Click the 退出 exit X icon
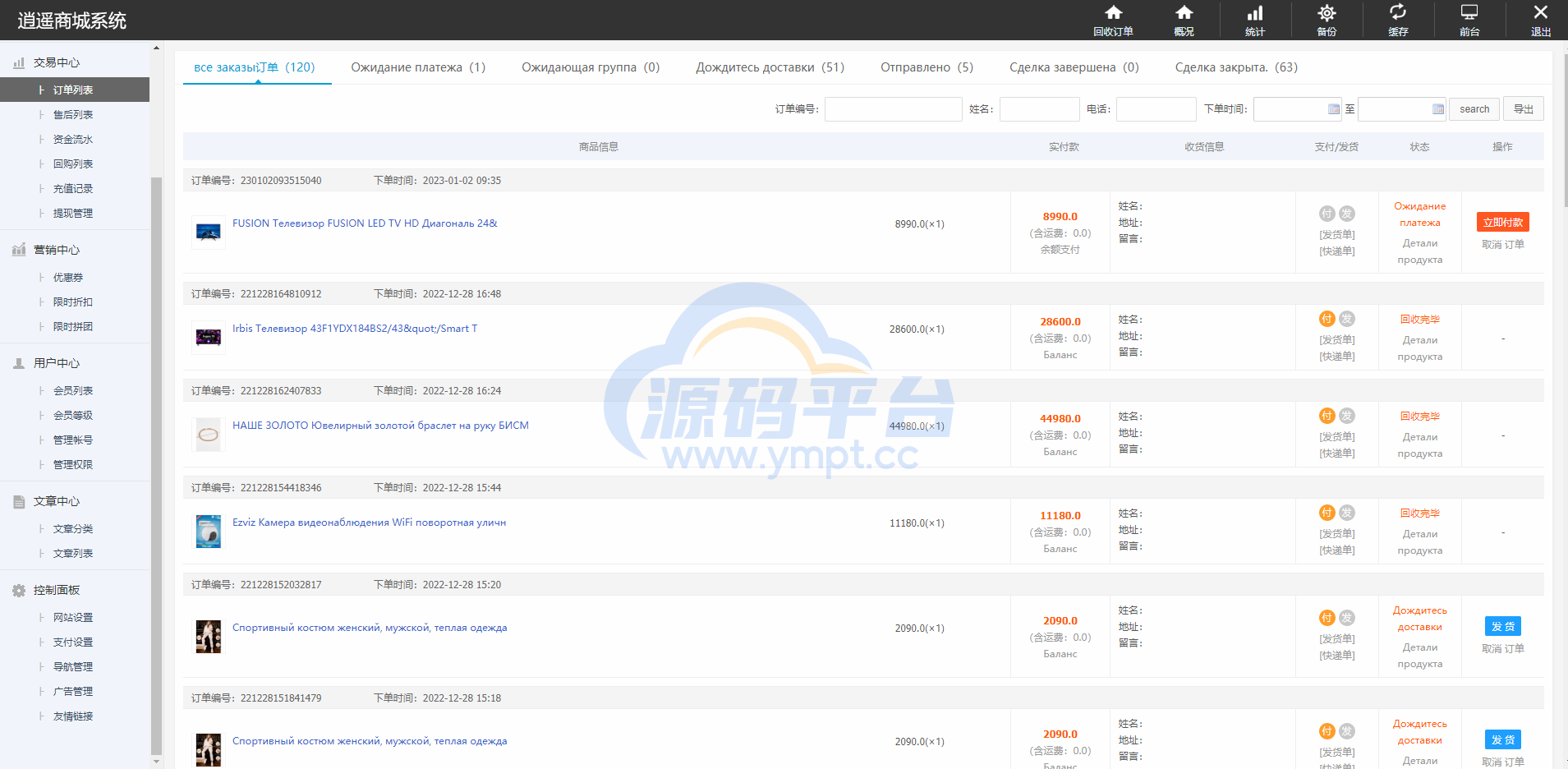1568x769 pixels. (x=1541, y=12)
